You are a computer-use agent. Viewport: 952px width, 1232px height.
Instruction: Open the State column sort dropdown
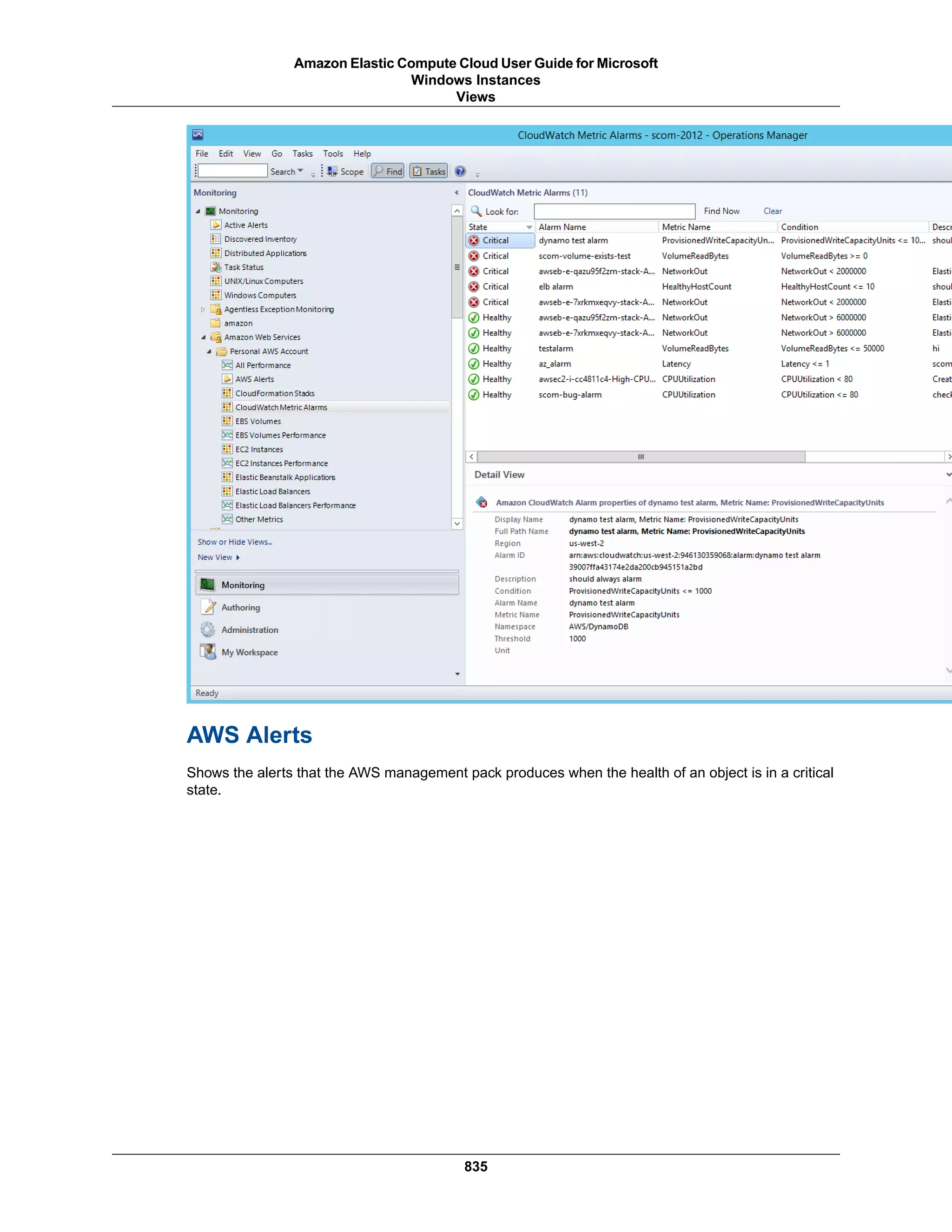[529, 227]
